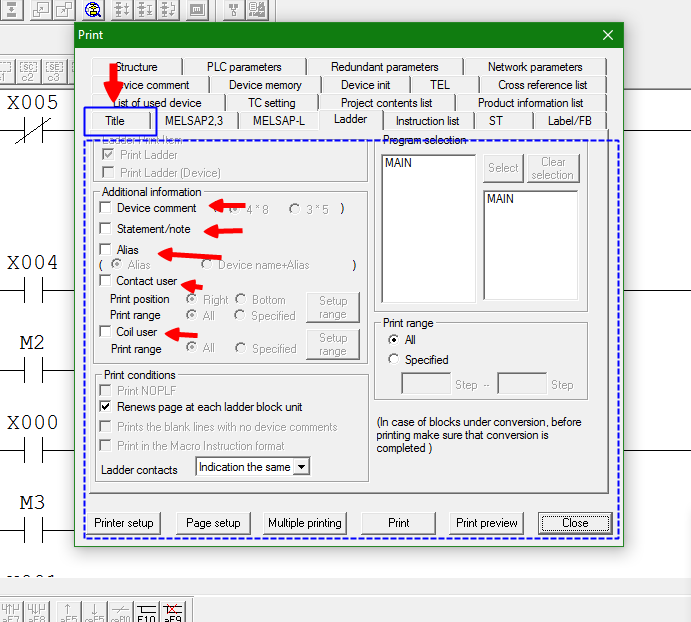Image resolution: width=691 pixels, height=622 pixels.
Task: Click the Print button
Action: coord(398,523)
